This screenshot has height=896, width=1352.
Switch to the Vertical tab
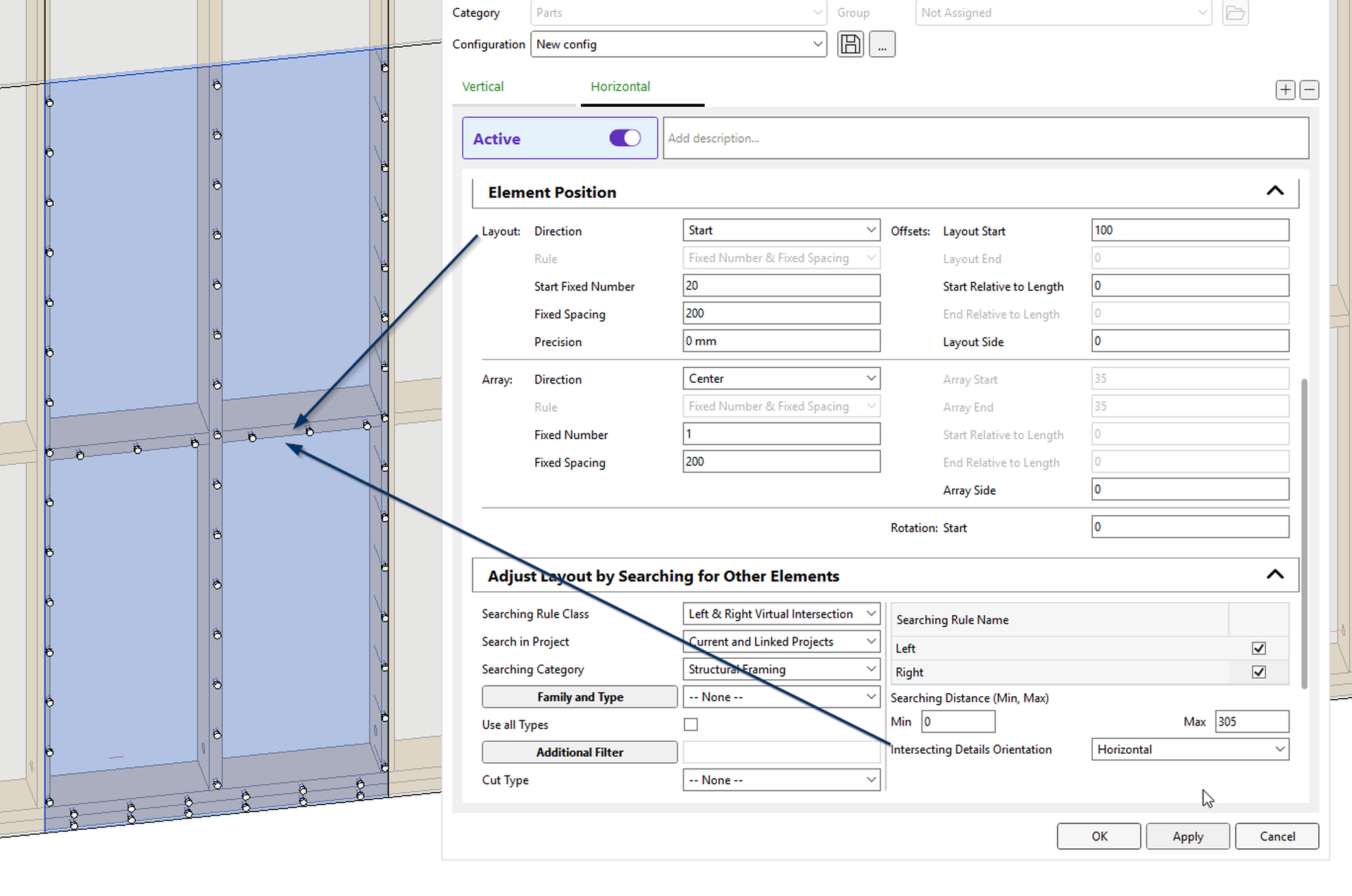[482, 87]
